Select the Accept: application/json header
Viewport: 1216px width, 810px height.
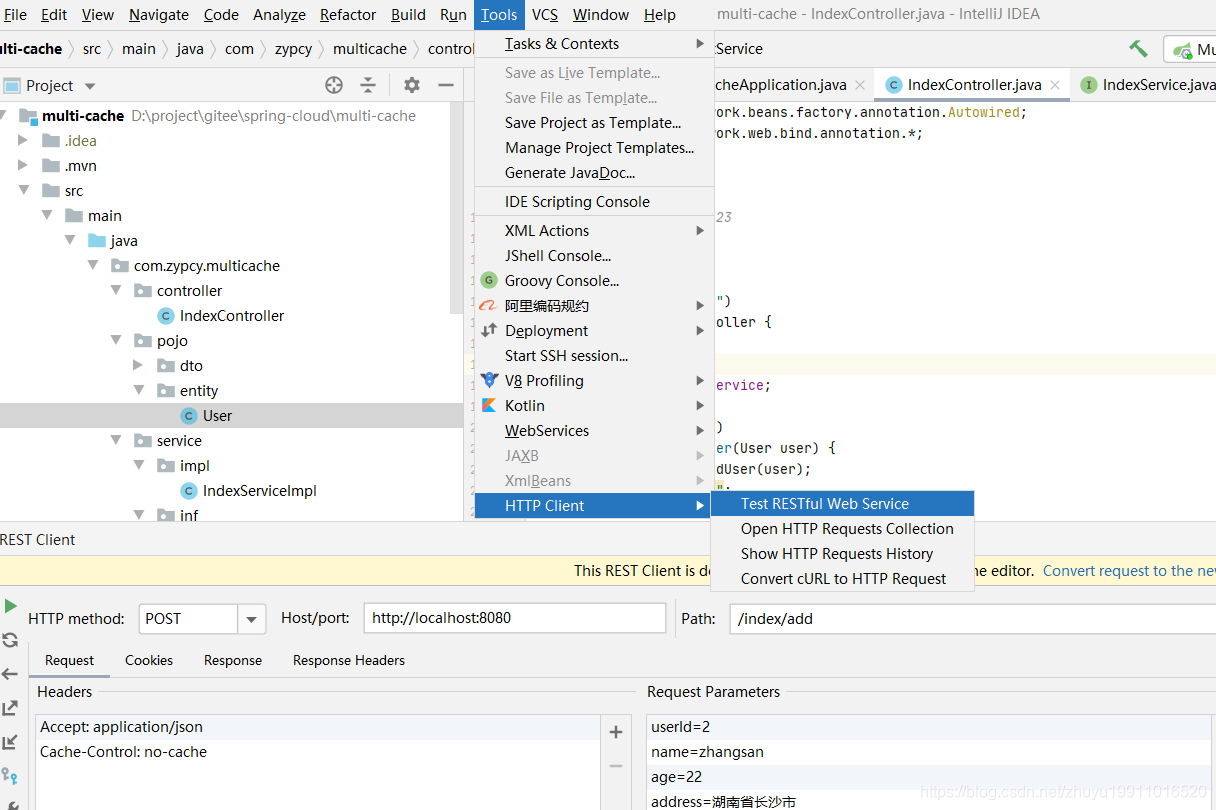318,727
